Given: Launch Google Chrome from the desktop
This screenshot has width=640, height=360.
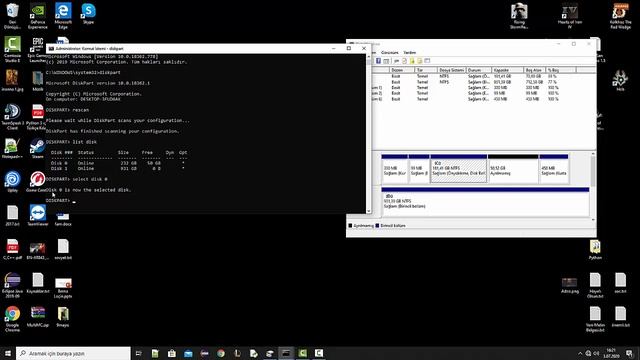Looking at the screenshot, I should coord(12,318).
